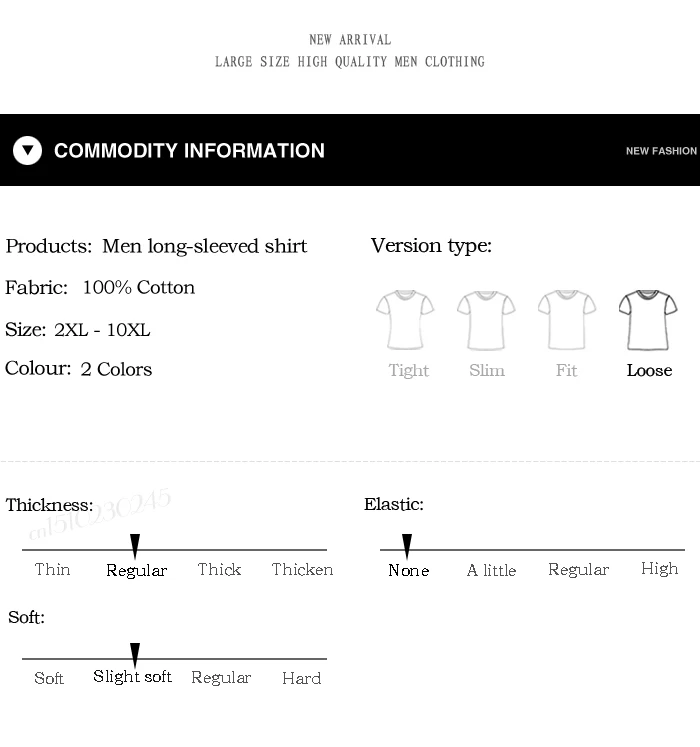700x747 pixels.
Task: Click the Regular elastic option
Action: pyautogui.click(x=578, y=570)
